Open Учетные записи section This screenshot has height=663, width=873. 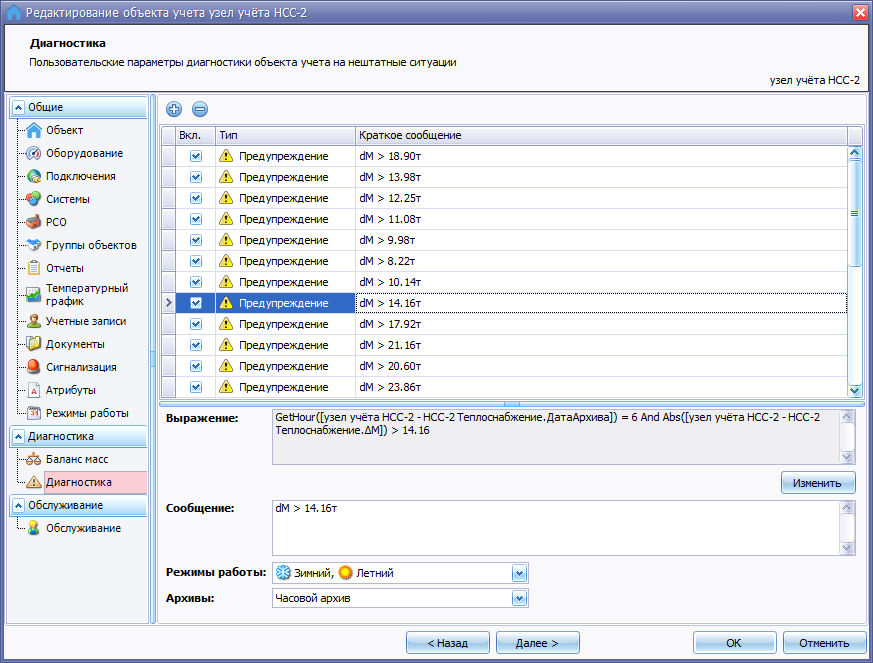coord(86,321)
